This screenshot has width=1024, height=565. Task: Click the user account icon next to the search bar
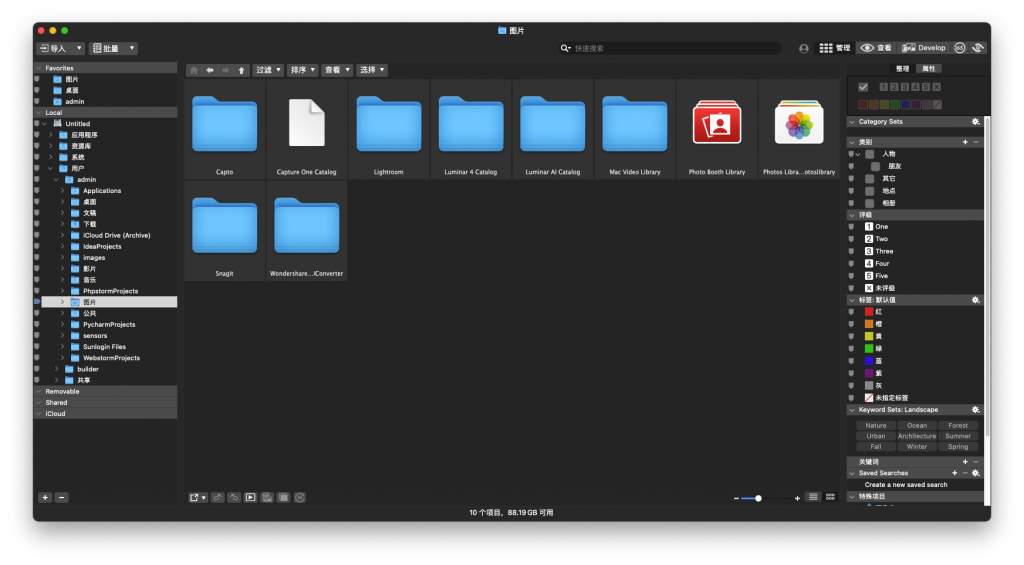[x=804, y=48]
